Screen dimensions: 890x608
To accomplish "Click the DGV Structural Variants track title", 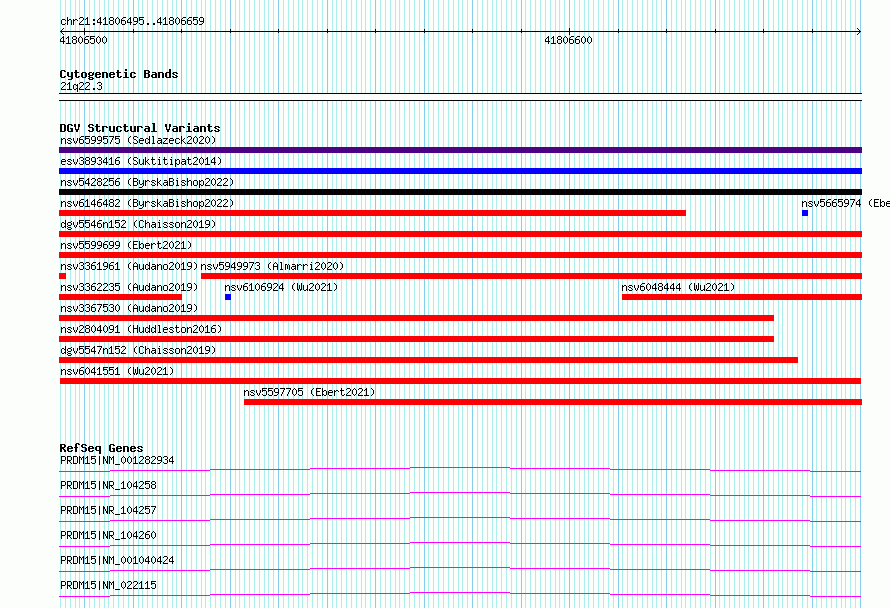I will [140, 128].
